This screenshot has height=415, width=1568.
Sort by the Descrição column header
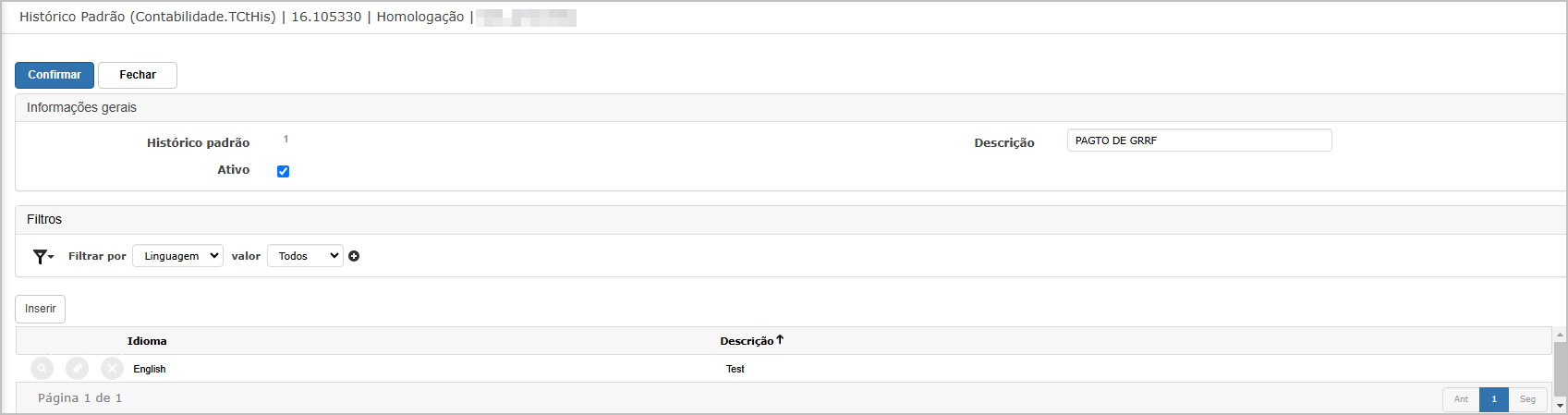[747, 341]
